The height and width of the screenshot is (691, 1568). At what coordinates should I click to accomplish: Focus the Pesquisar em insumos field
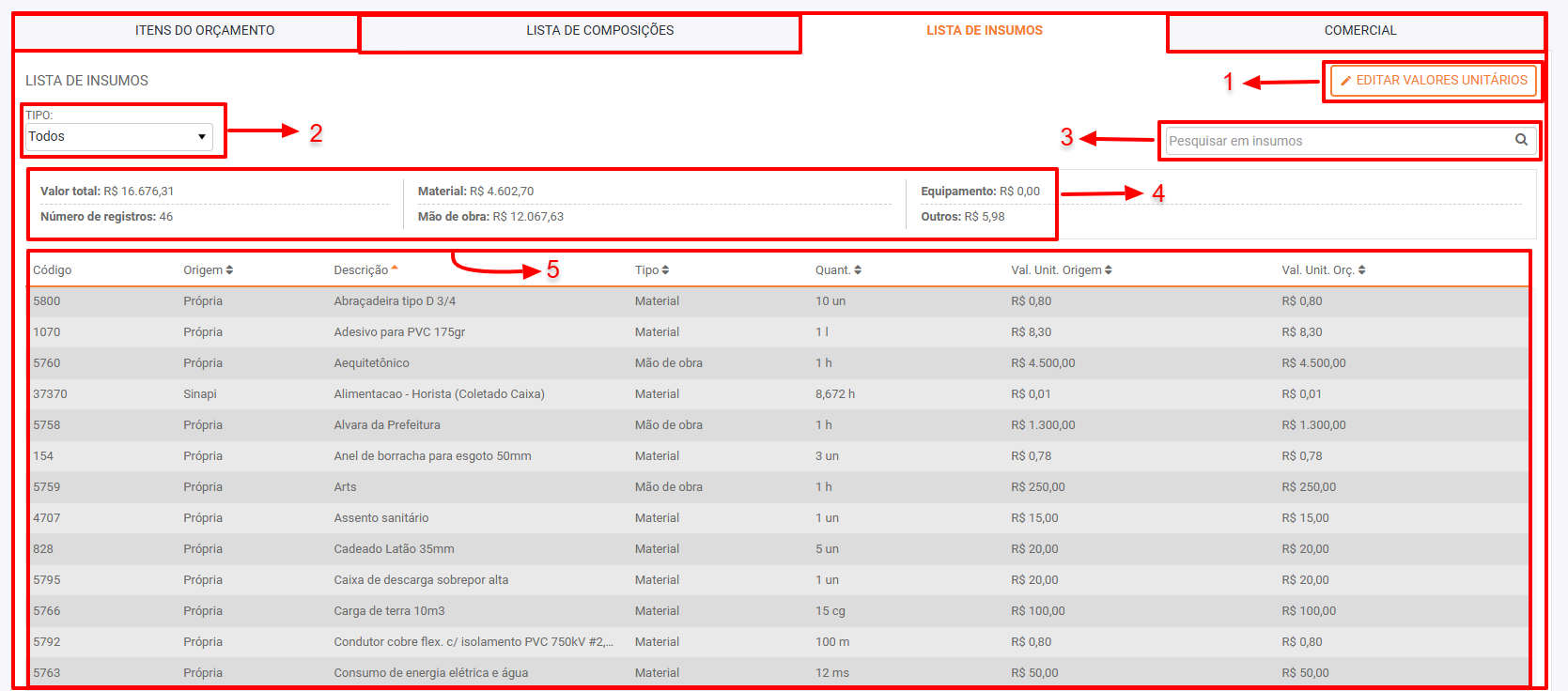click(1334, 141)
